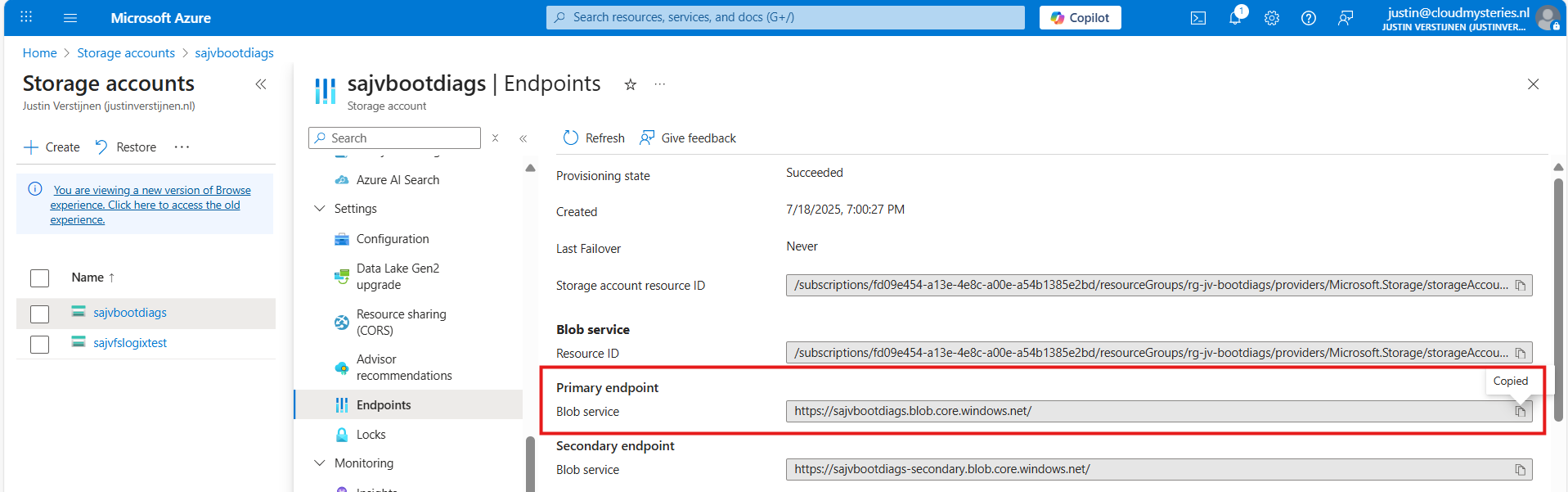Viewport: 1568px width, 492px height.
Task: Click the help question mark icon
Action: click(1308, 18)
